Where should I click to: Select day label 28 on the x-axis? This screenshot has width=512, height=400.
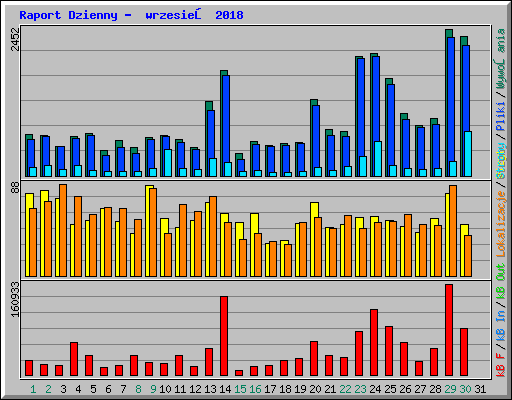(435, 389)
